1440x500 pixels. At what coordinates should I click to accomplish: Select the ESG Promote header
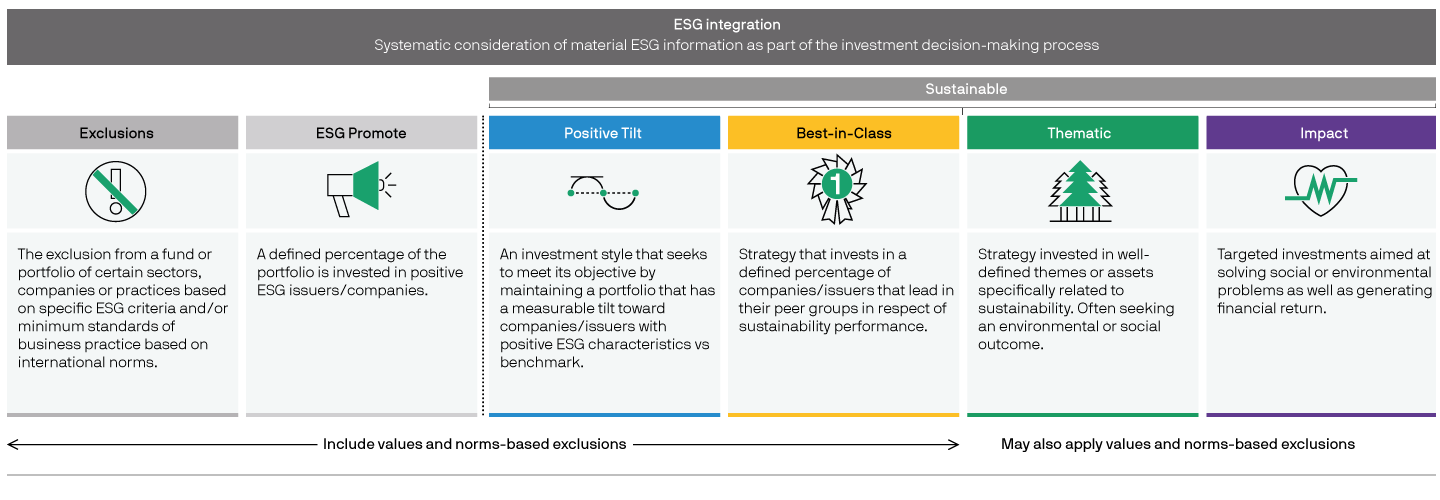click(x=362, y=133)
